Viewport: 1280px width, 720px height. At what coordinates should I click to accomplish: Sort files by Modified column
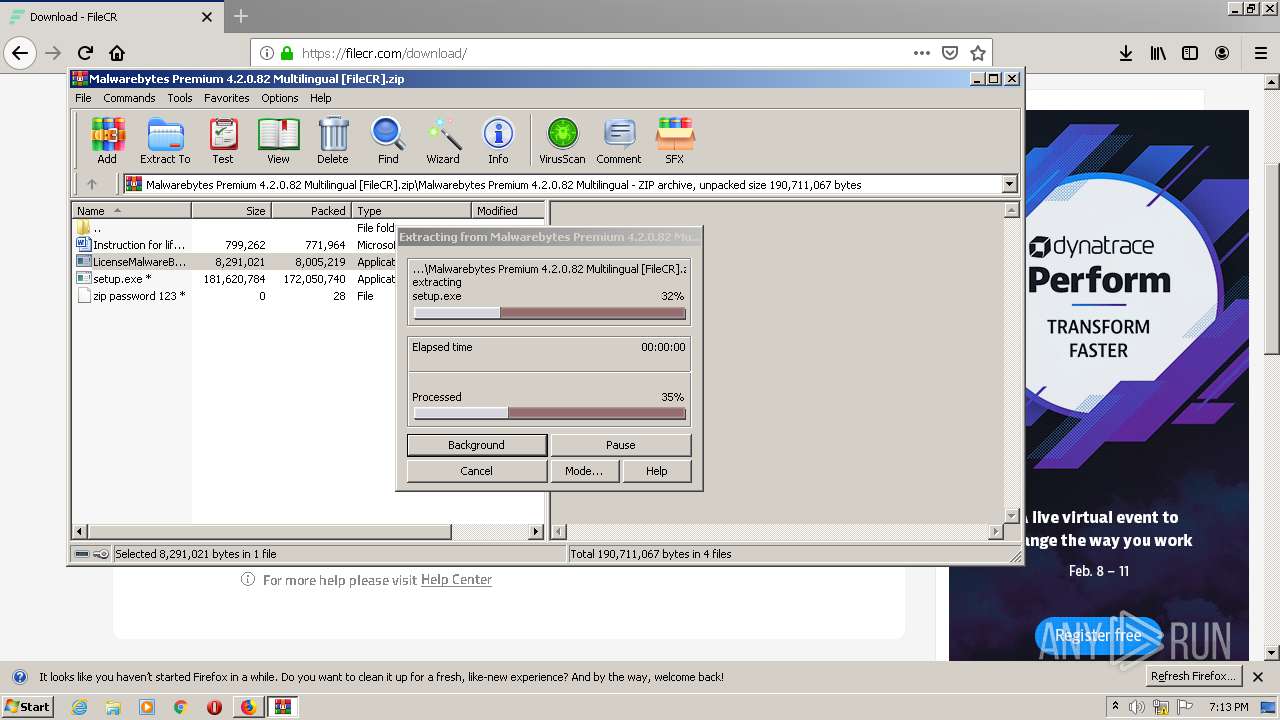click(x=508, y=210)
